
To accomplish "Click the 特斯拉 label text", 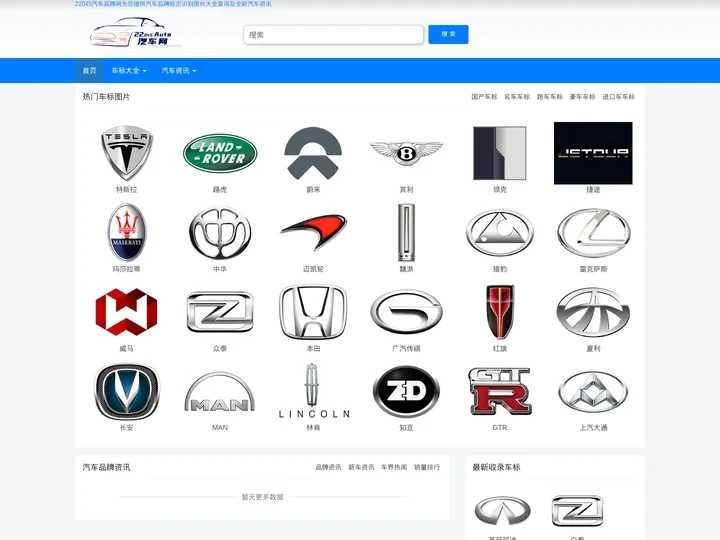I will (x=127, y=189).
